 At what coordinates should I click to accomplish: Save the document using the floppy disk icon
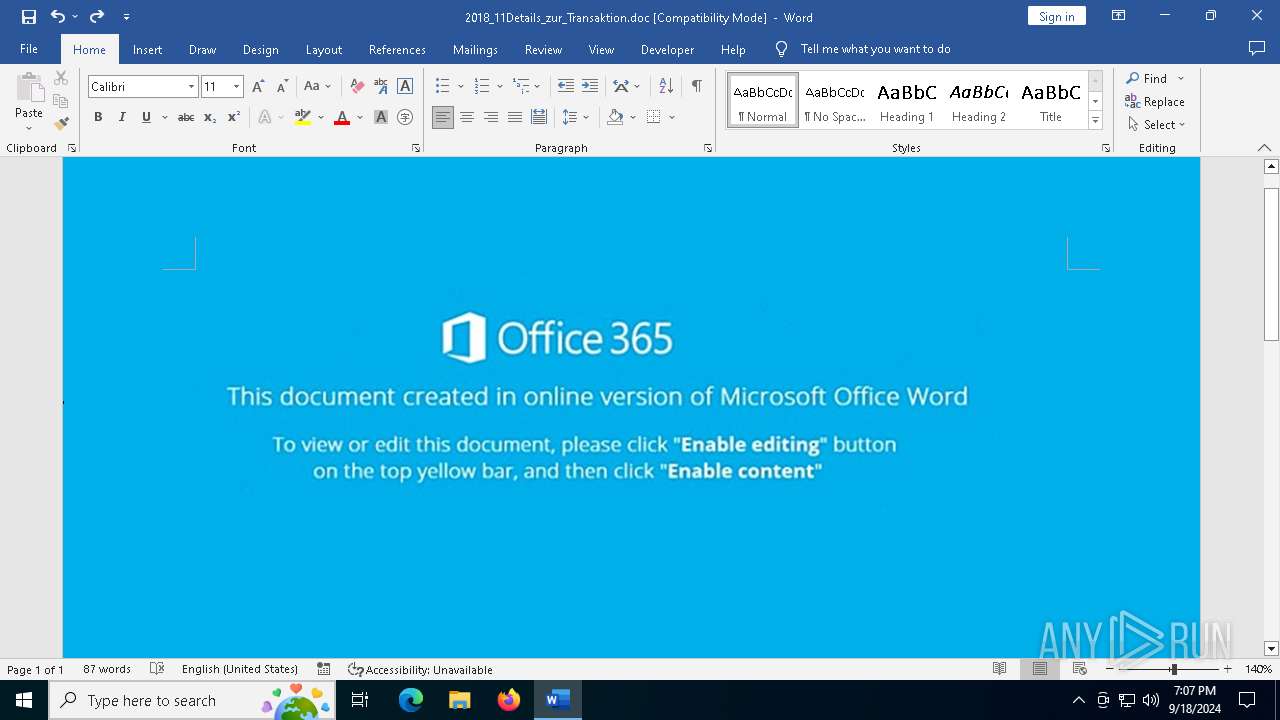pyautogui.click(x=29, y=17)
